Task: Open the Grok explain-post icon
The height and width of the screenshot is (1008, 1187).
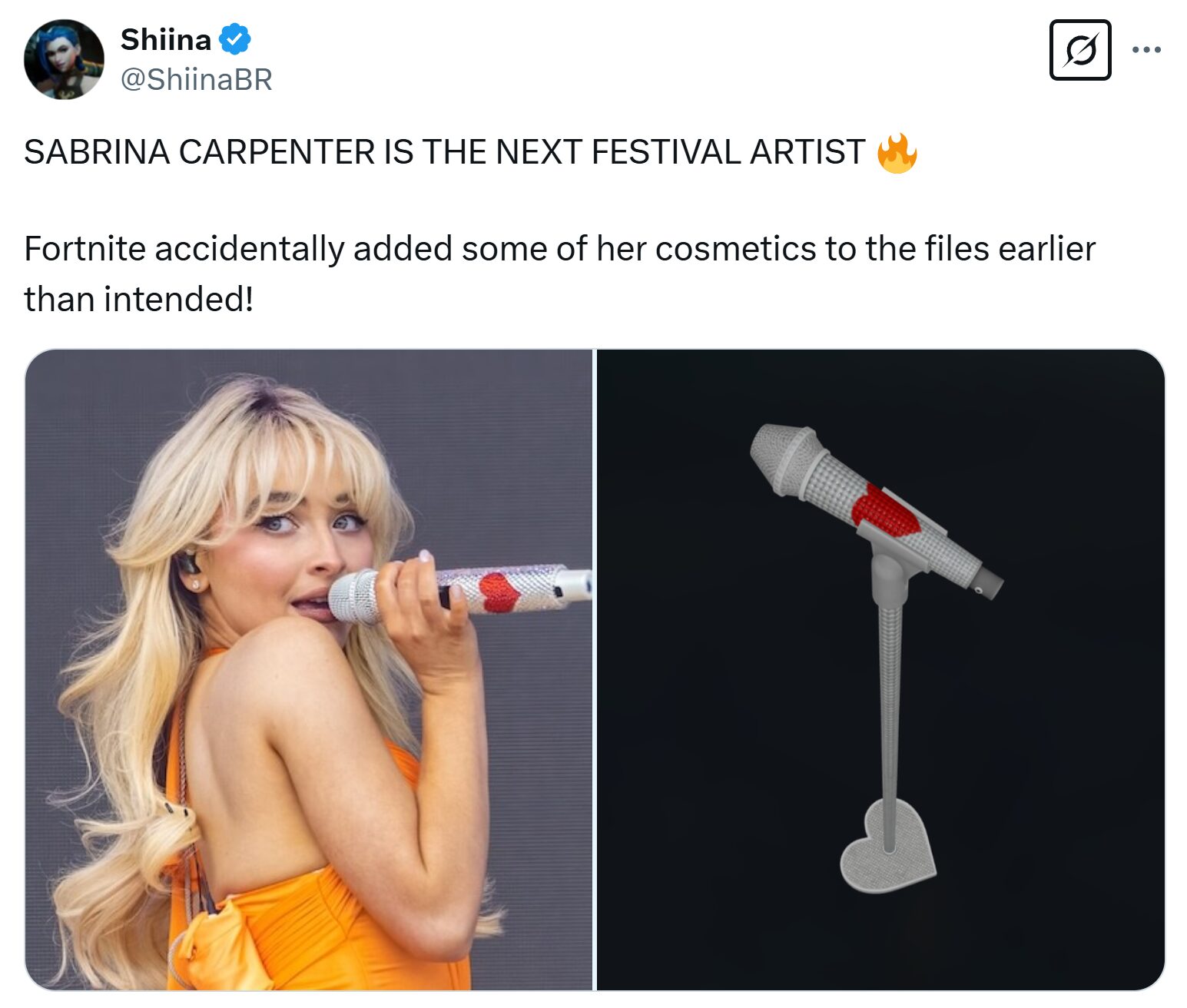Action: pos(1080,50)
